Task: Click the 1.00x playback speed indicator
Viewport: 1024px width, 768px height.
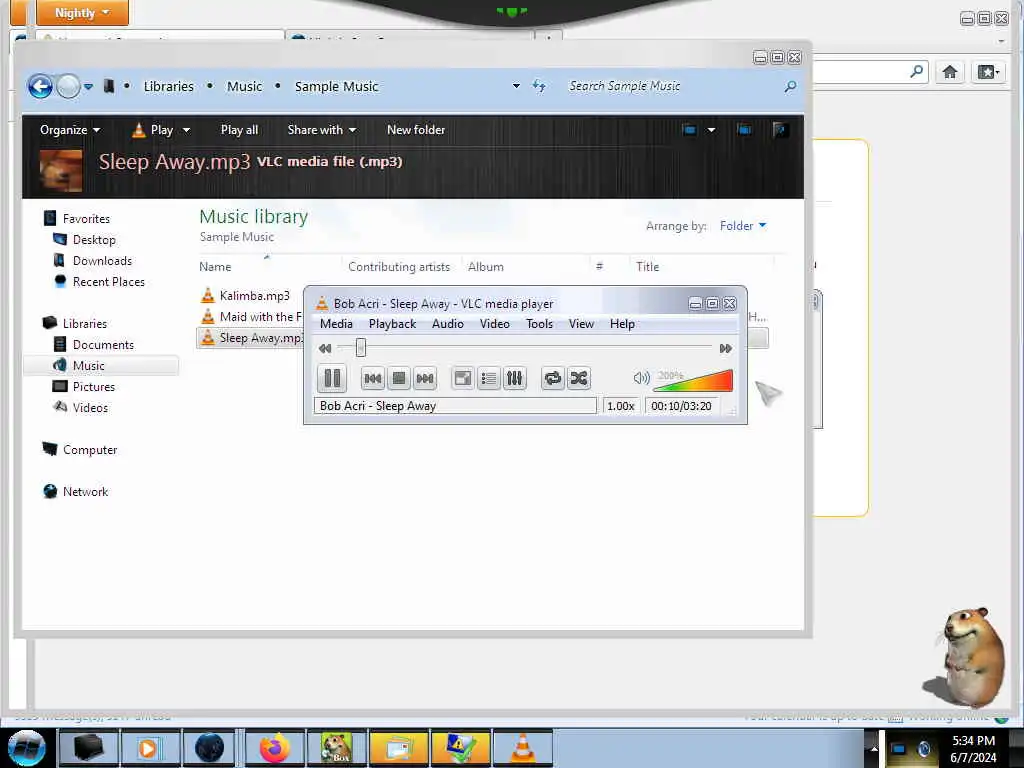Action: (x=620, y=406)
